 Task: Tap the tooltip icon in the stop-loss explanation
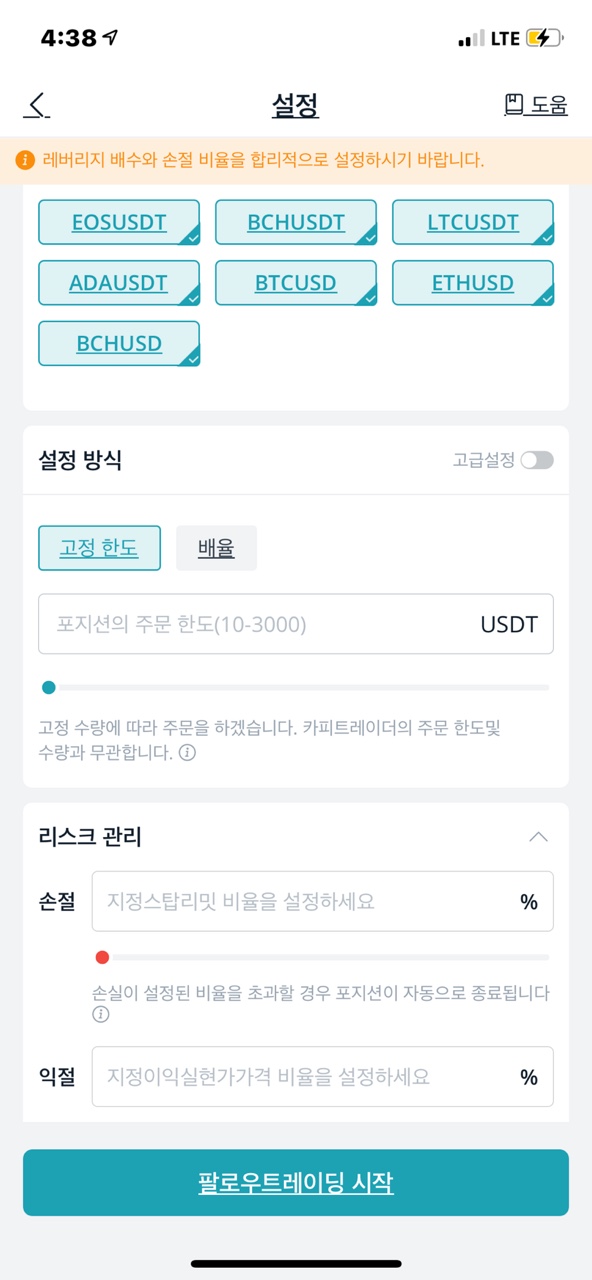pyautogui.click(x=98, y=1016)
